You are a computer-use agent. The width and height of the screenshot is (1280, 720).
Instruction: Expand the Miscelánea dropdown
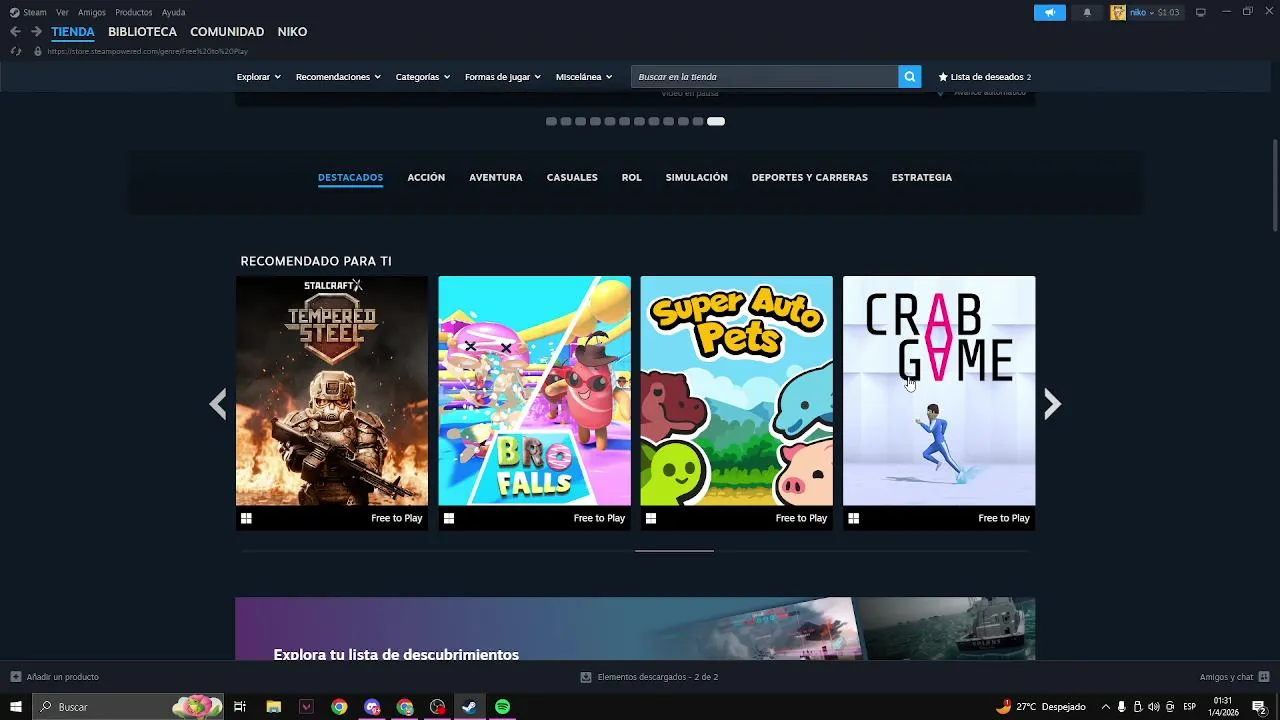(x=584, y=77)
